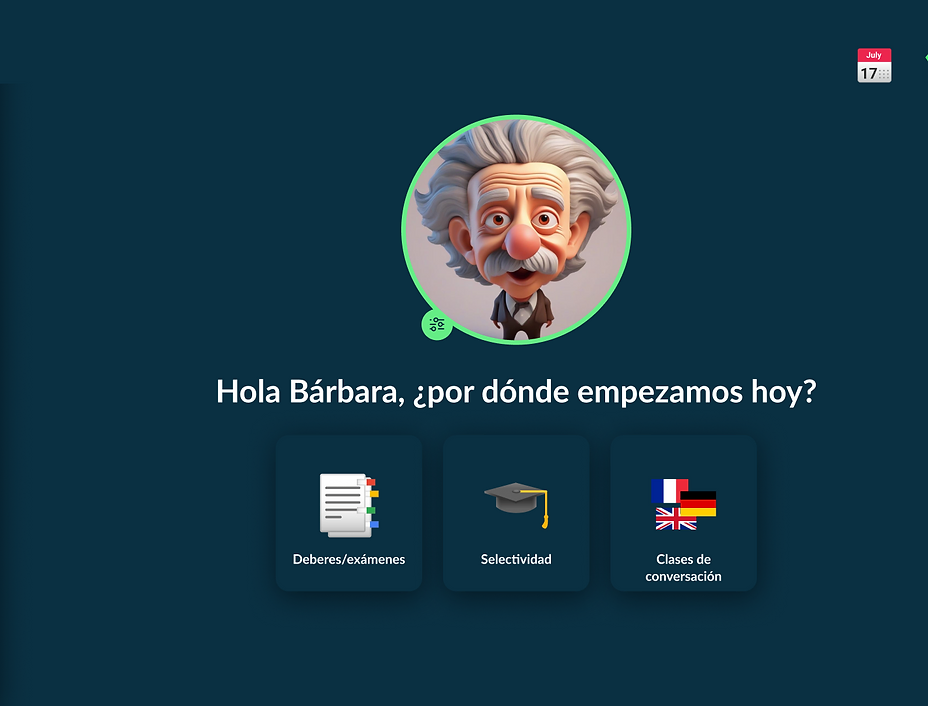
Task: Open the July 17 calendar icon
Action: point(874,66)
